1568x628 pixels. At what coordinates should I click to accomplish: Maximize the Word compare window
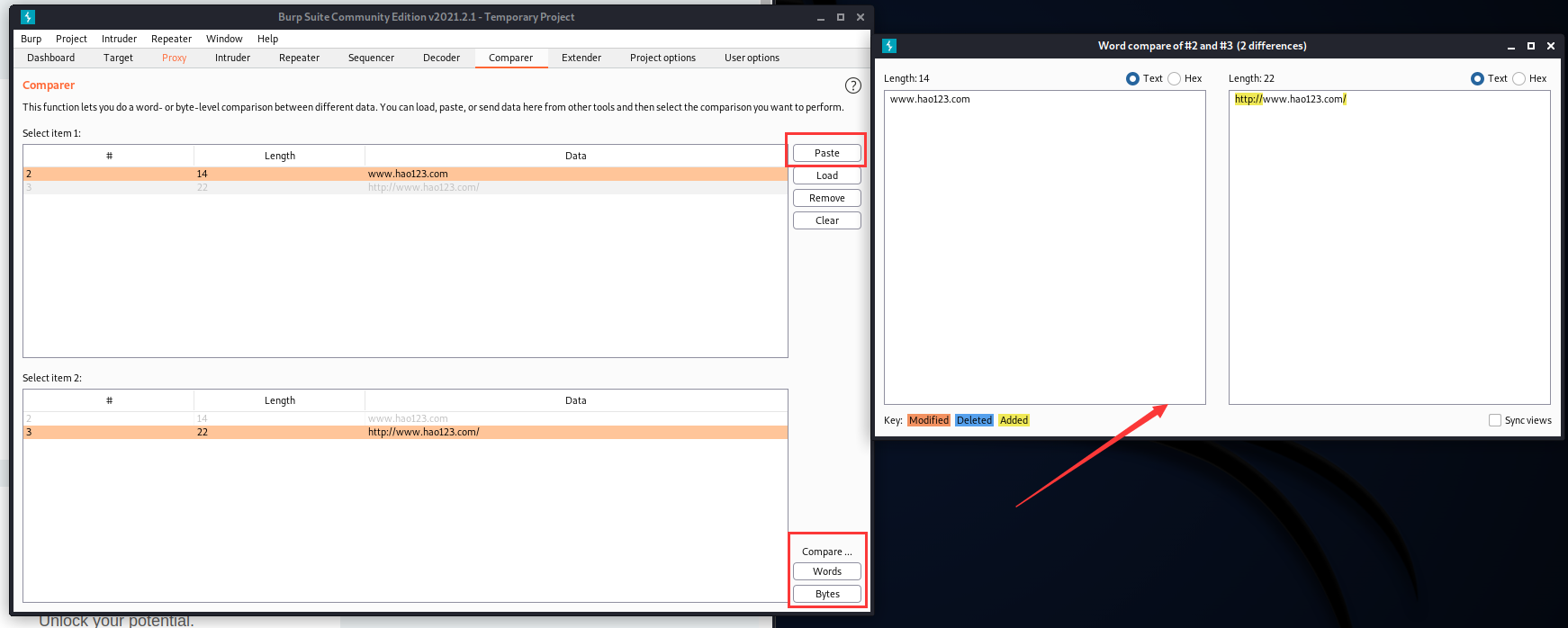[x=1531, y=46]
